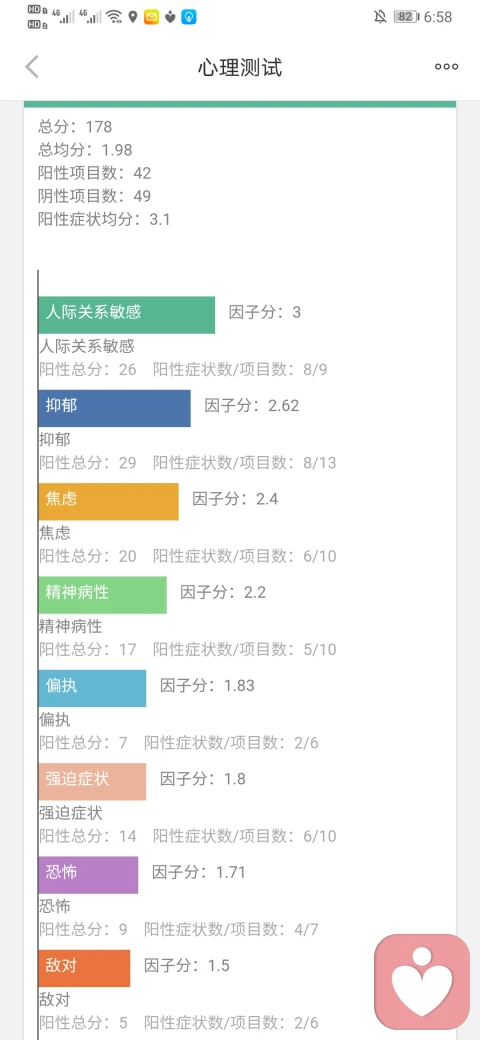Open the three-dot more options menu
480x1040 pixels.
coord(446,66)
